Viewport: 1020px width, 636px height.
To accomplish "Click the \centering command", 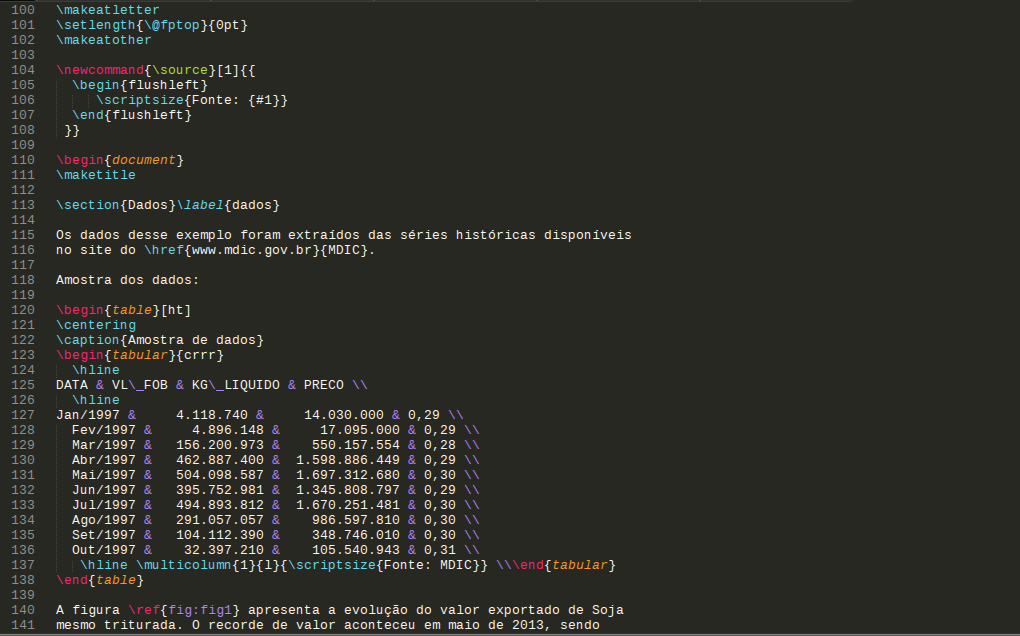I will coord(96,325).
